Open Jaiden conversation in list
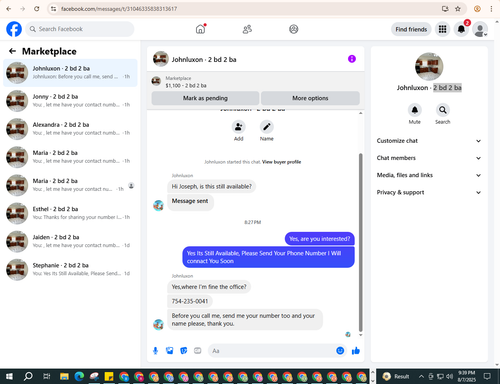 70,241
